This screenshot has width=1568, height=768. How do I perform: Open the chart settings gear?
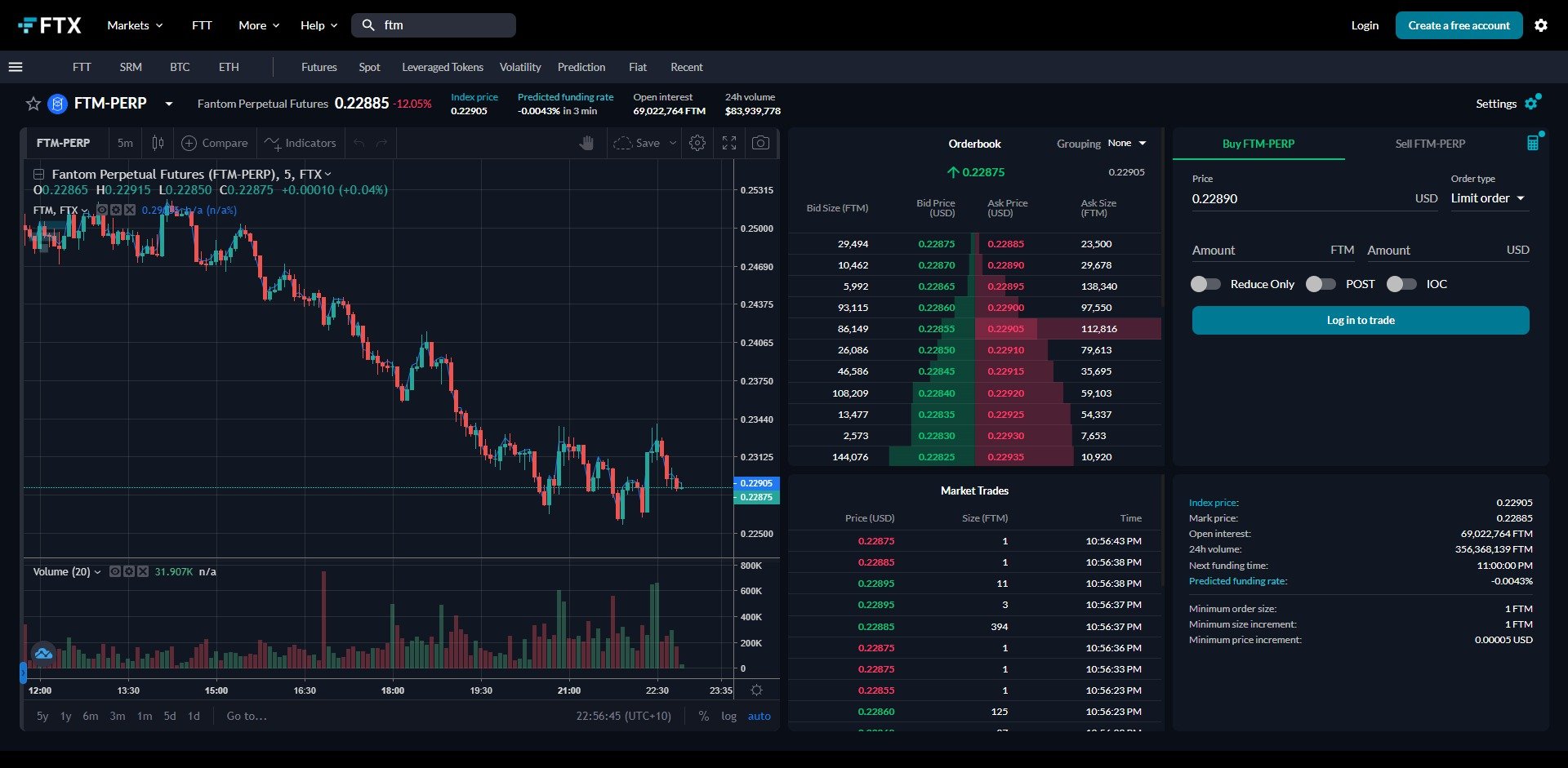(x=697, y=143)
